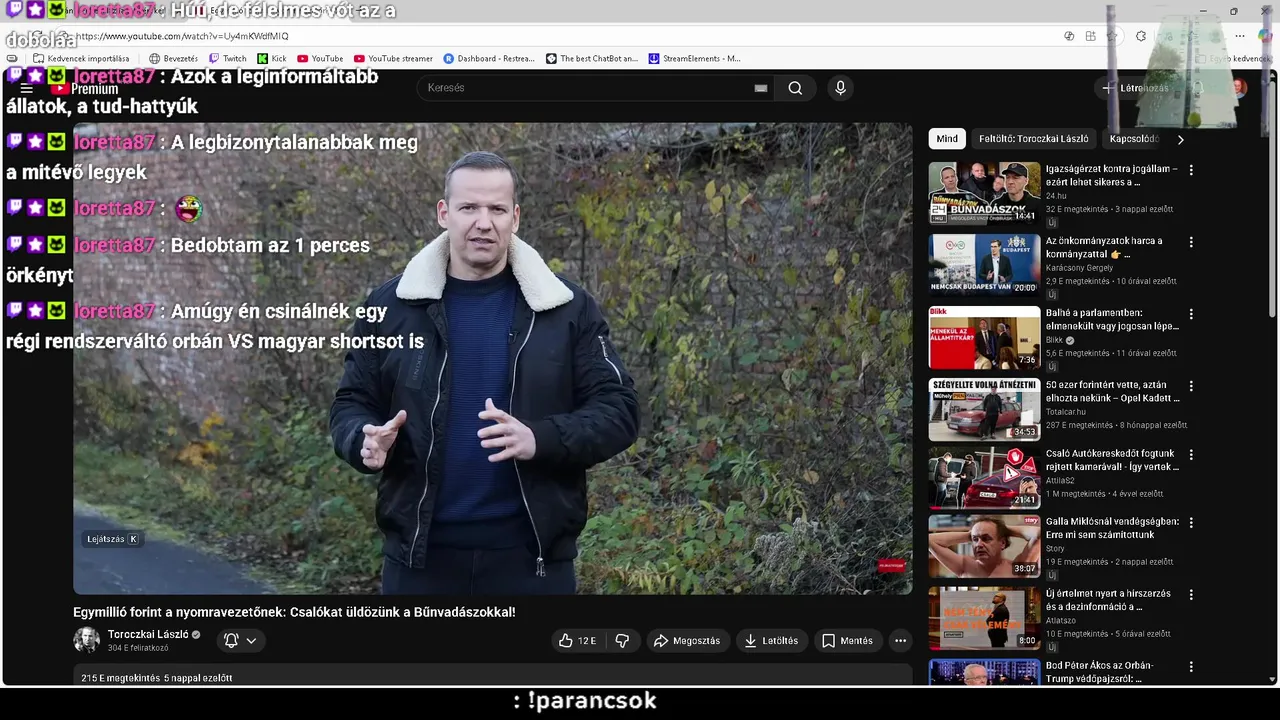1280x720 pixels.
Task: Expand notification bell dropdown for channel
Action: [x=240, y=640]
